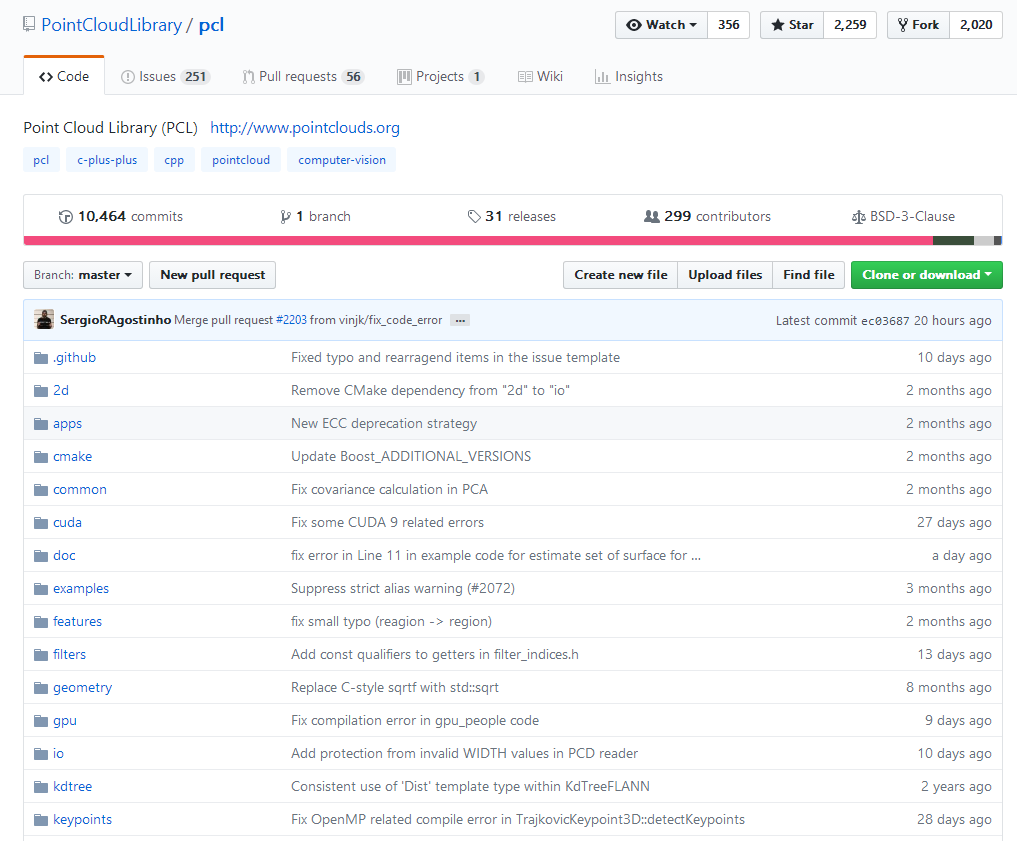Click the pcl repository name link

pos(211,25)
